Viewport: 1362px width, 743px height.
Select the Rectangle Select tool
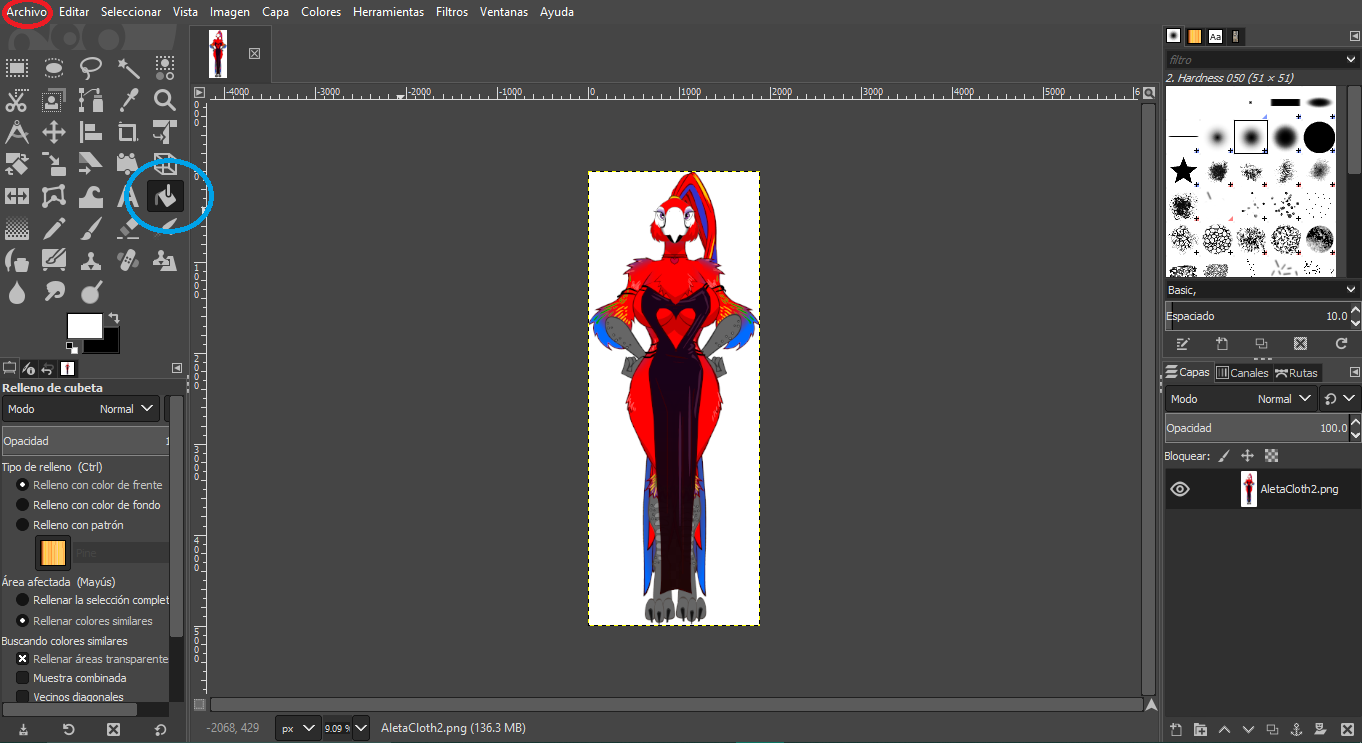17,68
